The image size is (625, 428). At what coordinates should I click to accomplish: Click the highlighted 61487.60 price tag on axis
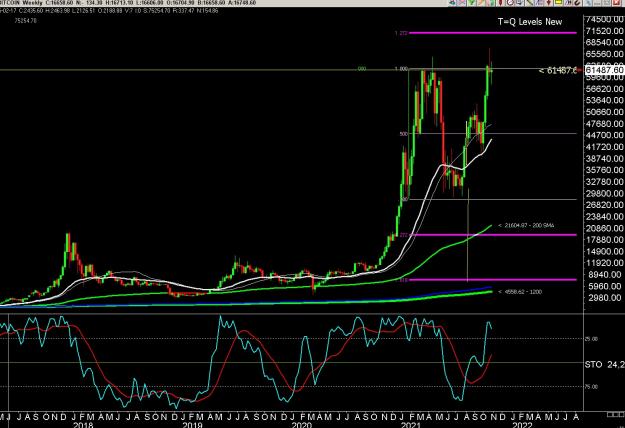tap(605, 70)
